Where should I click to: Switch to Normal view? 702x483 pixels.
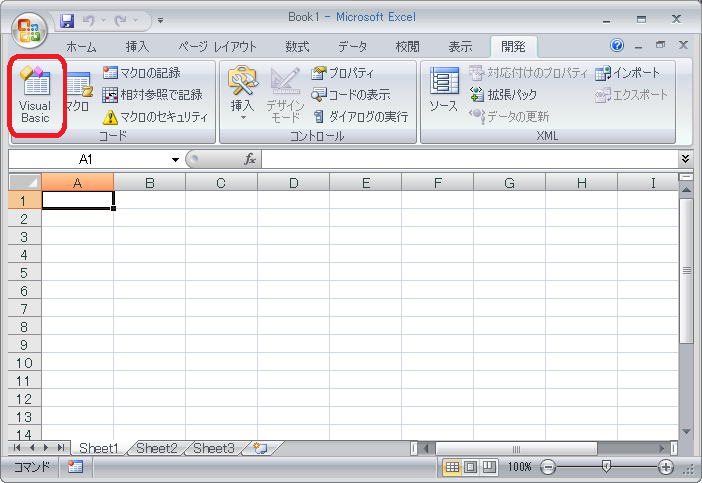click(452, 467)
